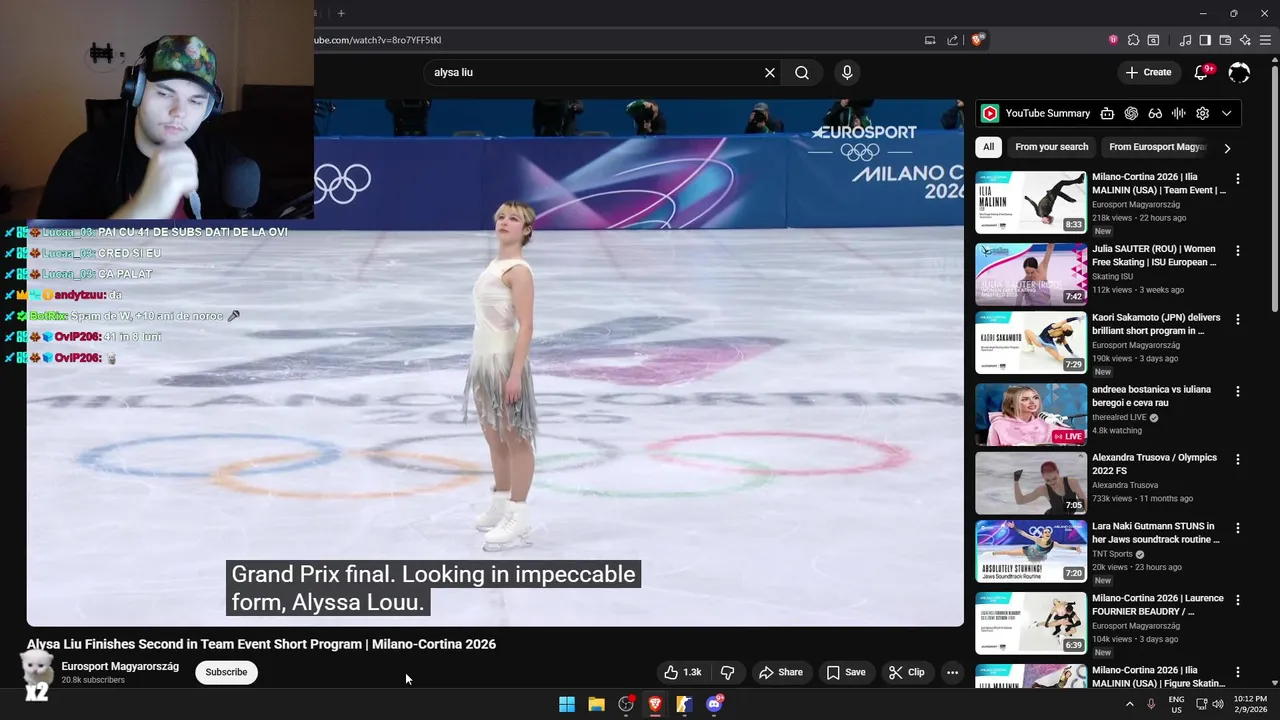Click the YouTube search magnifier button

[x=802, y=73]
